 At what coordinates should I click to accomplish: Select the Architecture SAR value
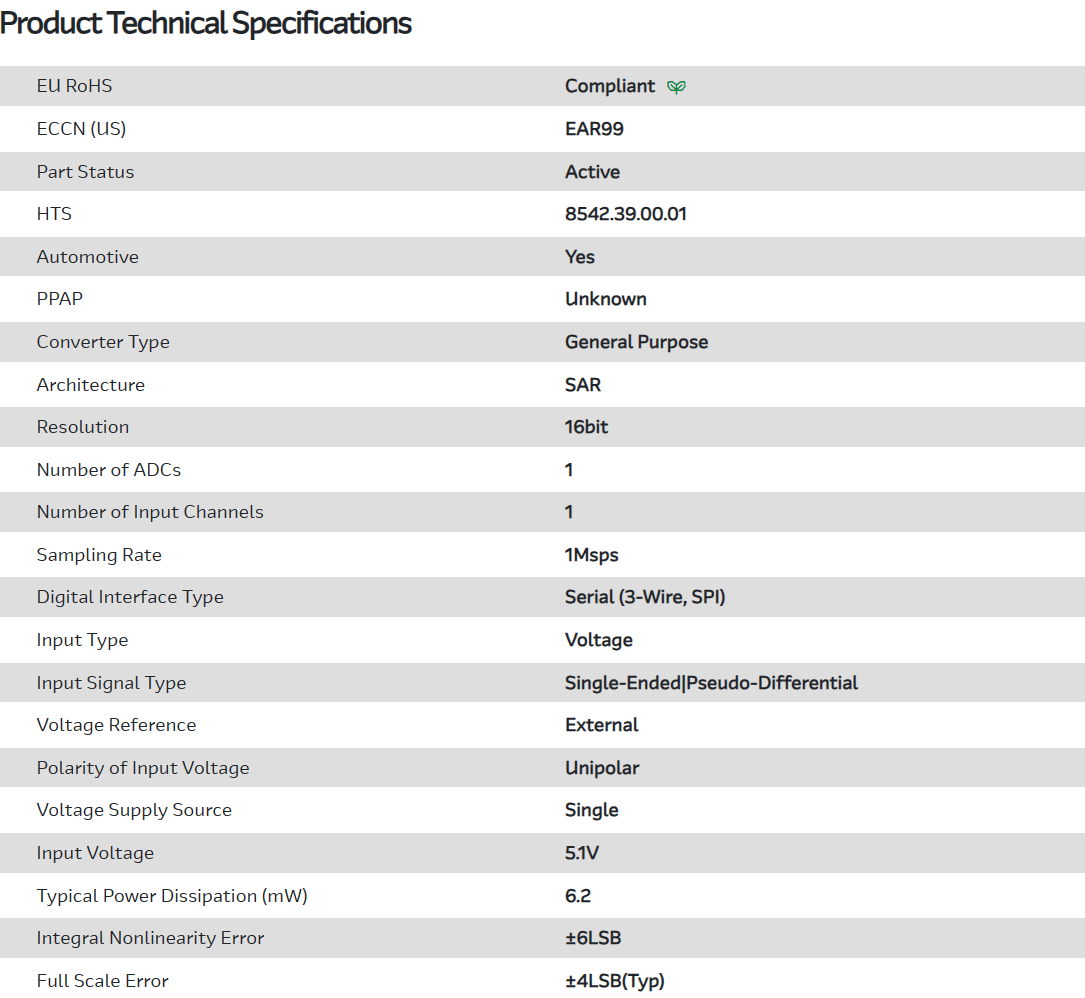pyautogui.click(x=583, y=385)
